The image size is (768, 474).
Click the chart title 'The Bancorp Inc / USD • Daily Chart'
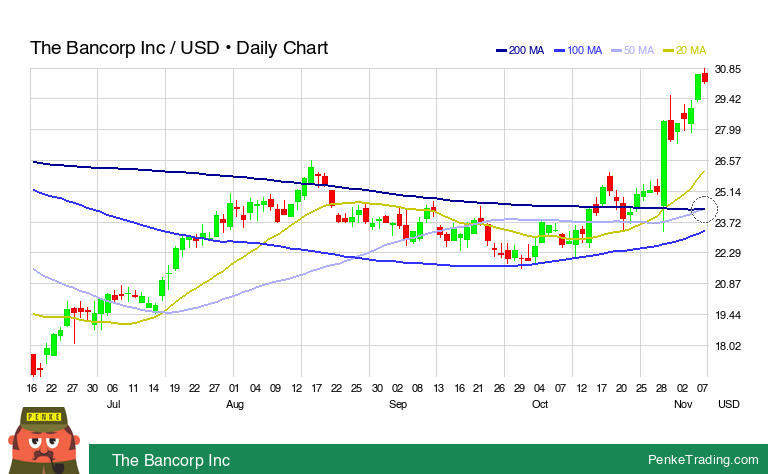pyautogui.click(x=179, y=48)
